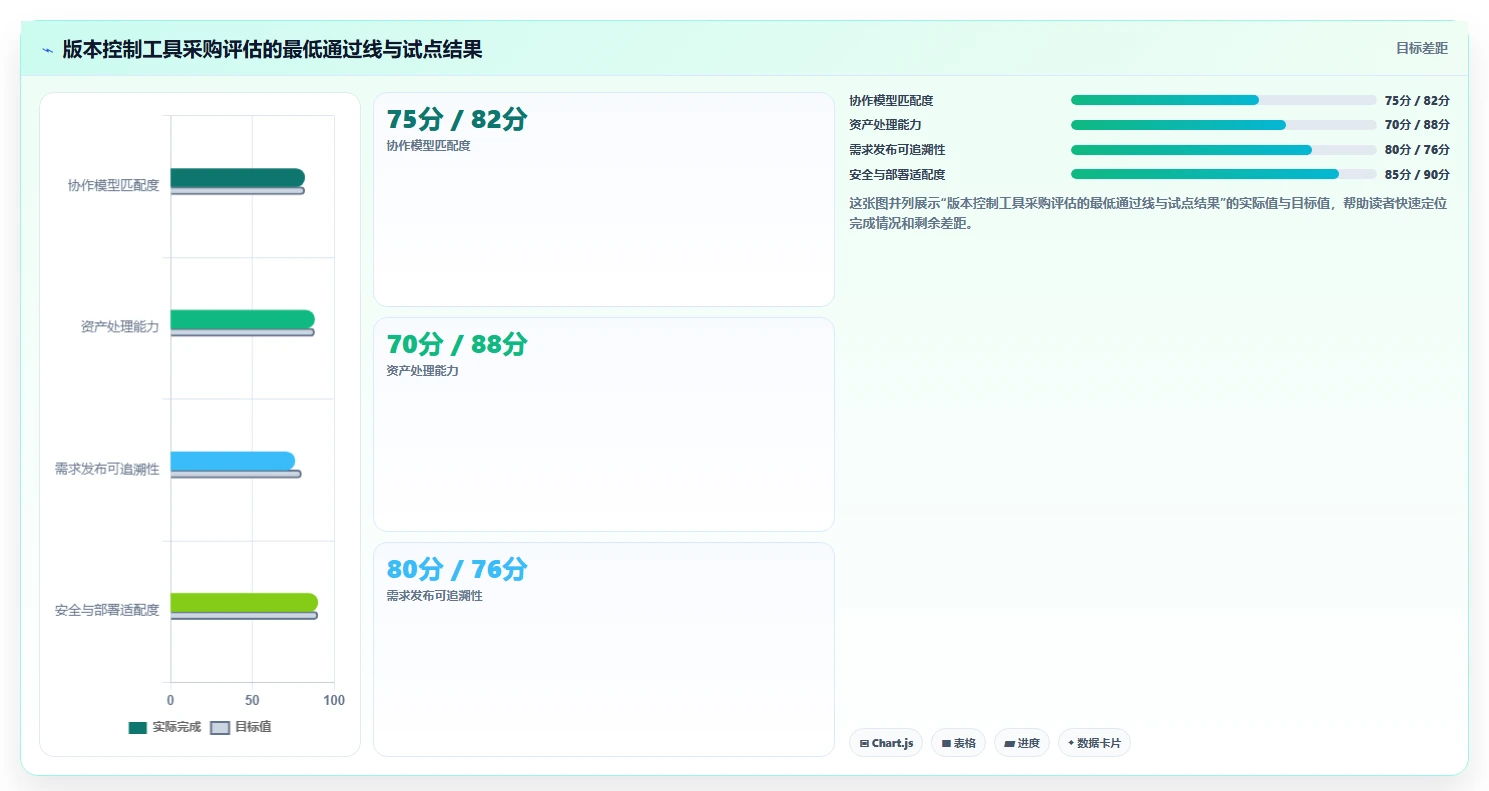
Task: Click the 安全与部署适配度 chart axis label
Action: point(107,610)
